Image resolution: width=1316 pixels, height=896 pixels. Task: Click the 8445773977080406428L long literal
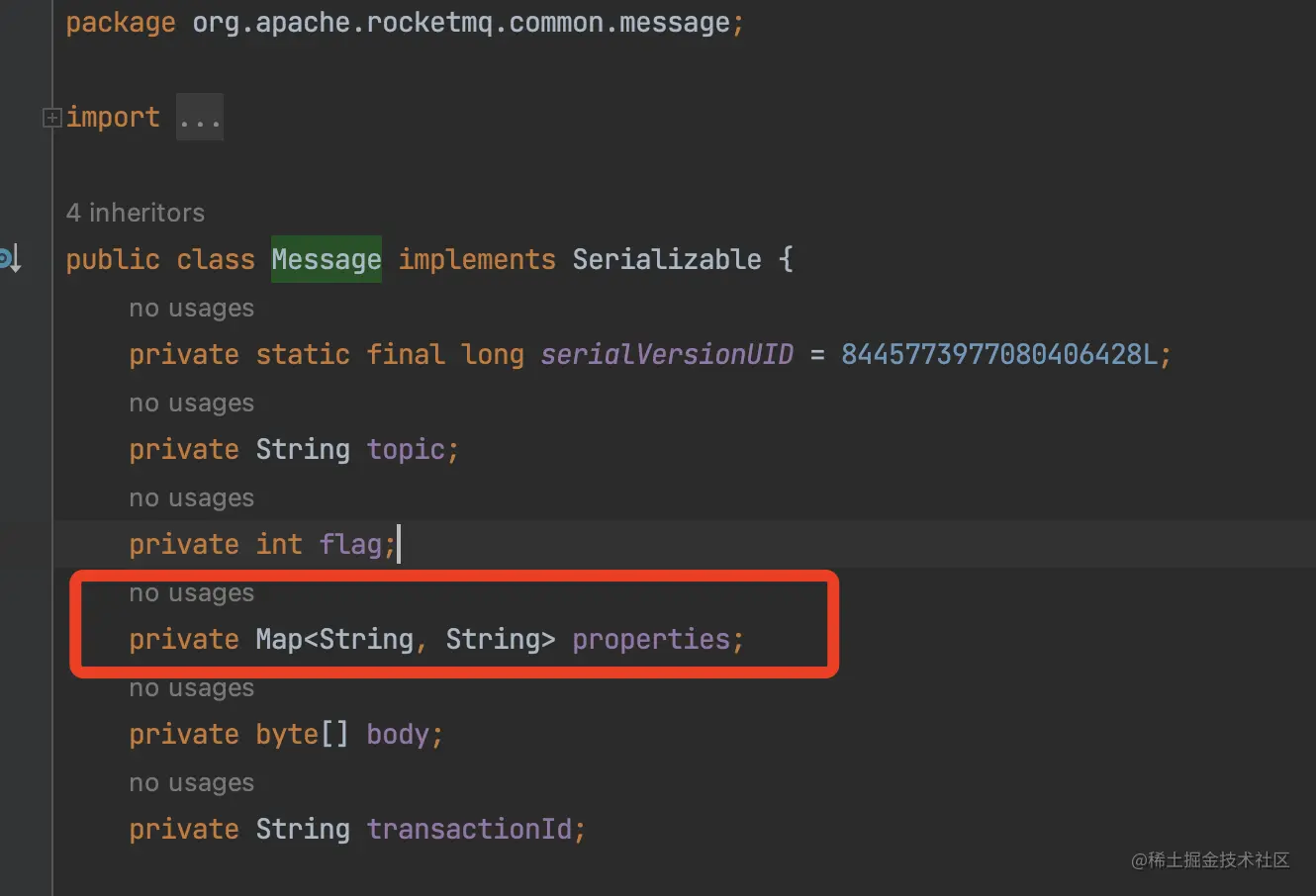coord(998,354)
